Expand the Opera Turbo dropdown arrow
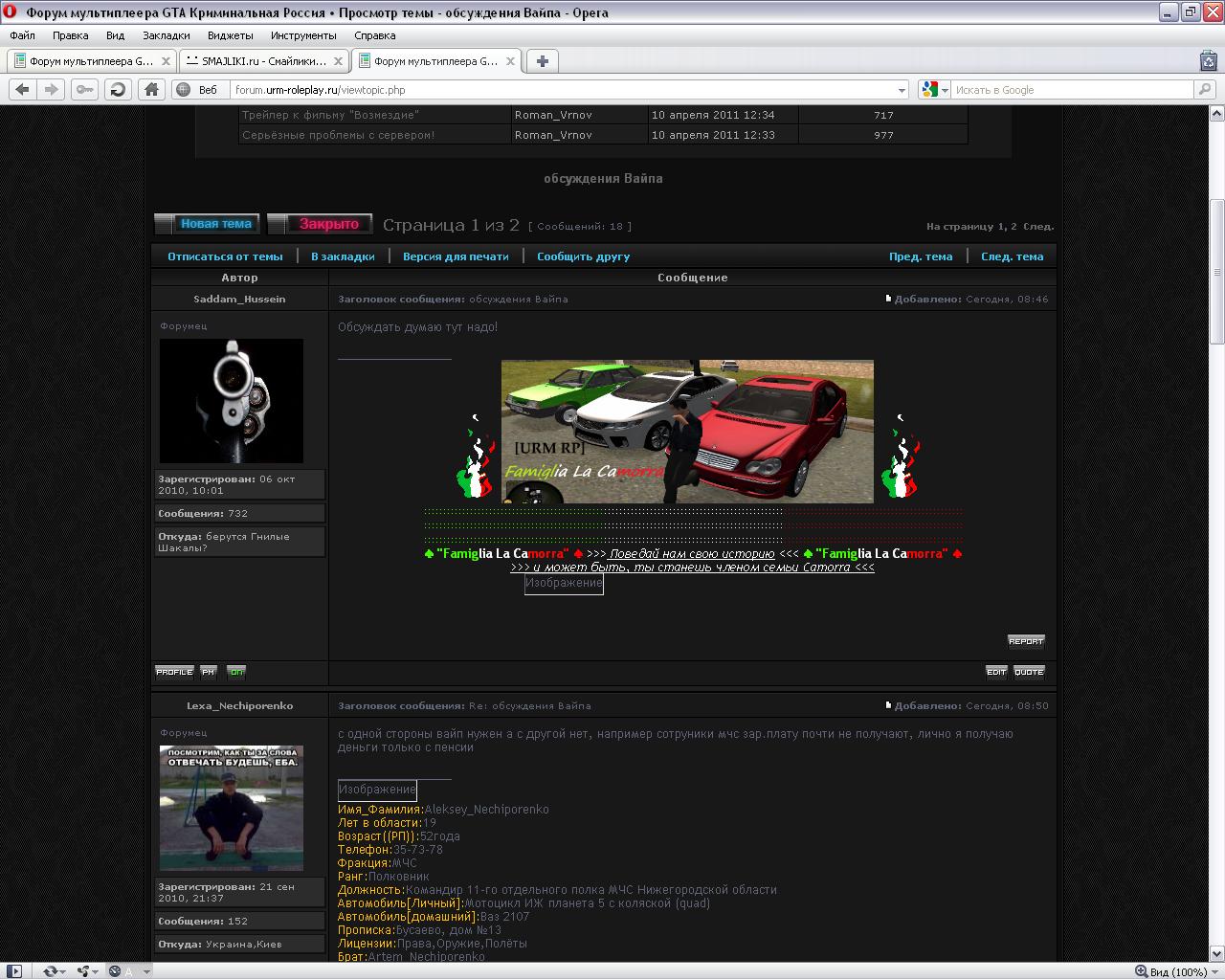 pyautogui.click(x=146, y=972)
